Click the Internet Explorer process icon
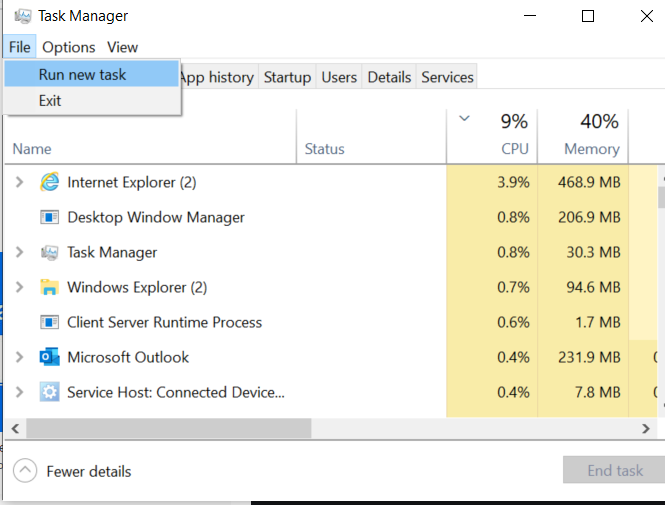Viewport: 665px width, 505px height. click(x=50, y=182)
